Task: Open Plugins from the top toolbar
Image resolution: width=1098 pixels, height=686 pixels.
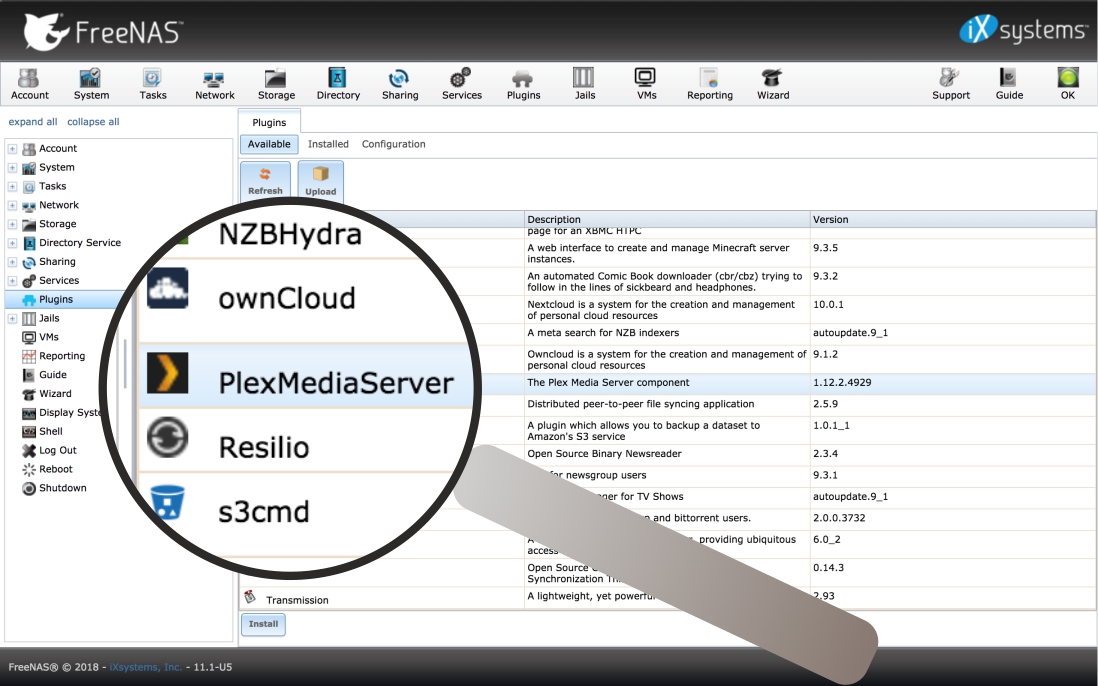Action: [x=523, y=84]
